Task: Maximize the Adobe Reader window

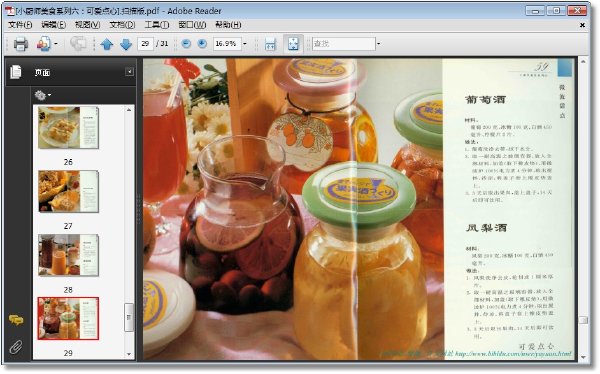Action: coord(556,11)
